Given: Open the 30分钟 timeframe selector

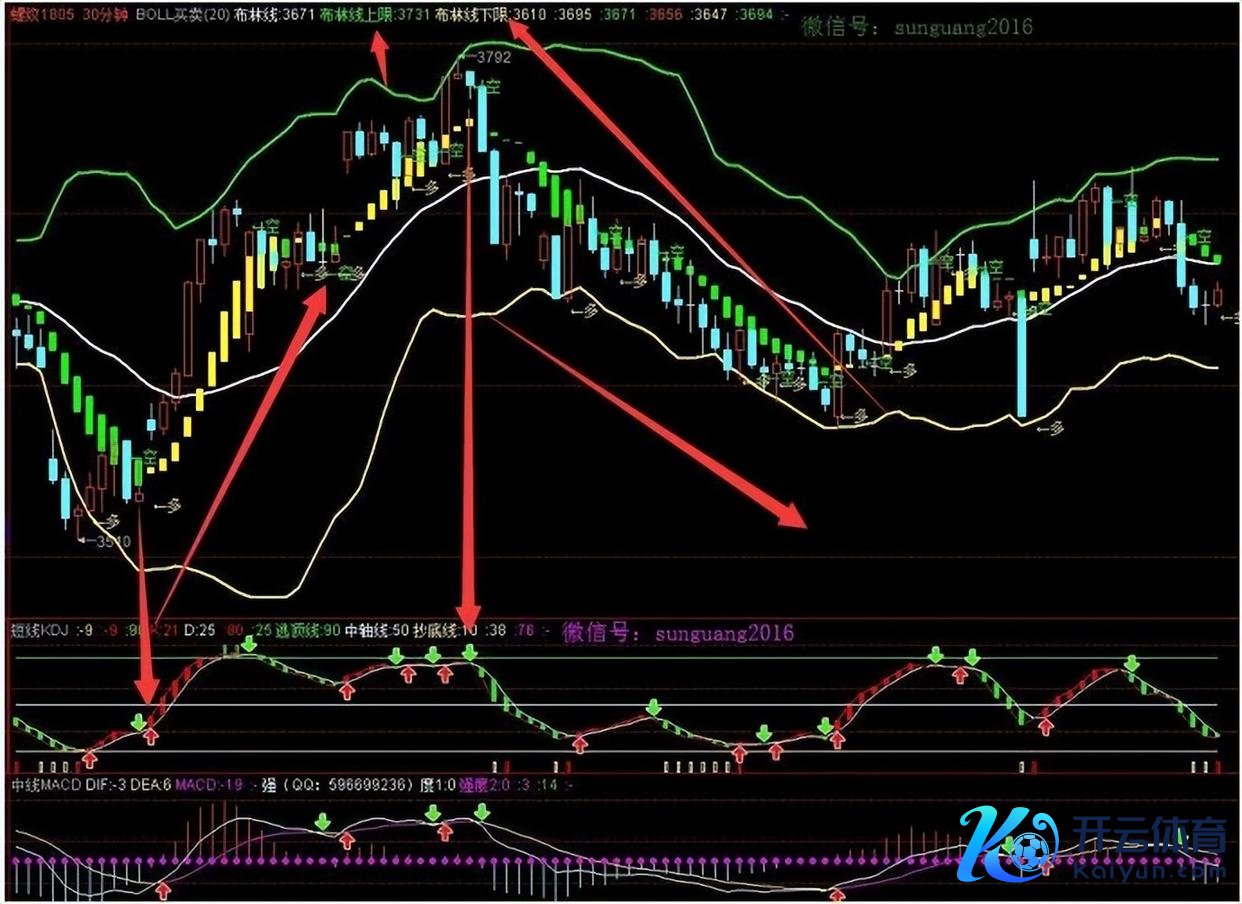Looking at the screenshot, I should point(106,15).
